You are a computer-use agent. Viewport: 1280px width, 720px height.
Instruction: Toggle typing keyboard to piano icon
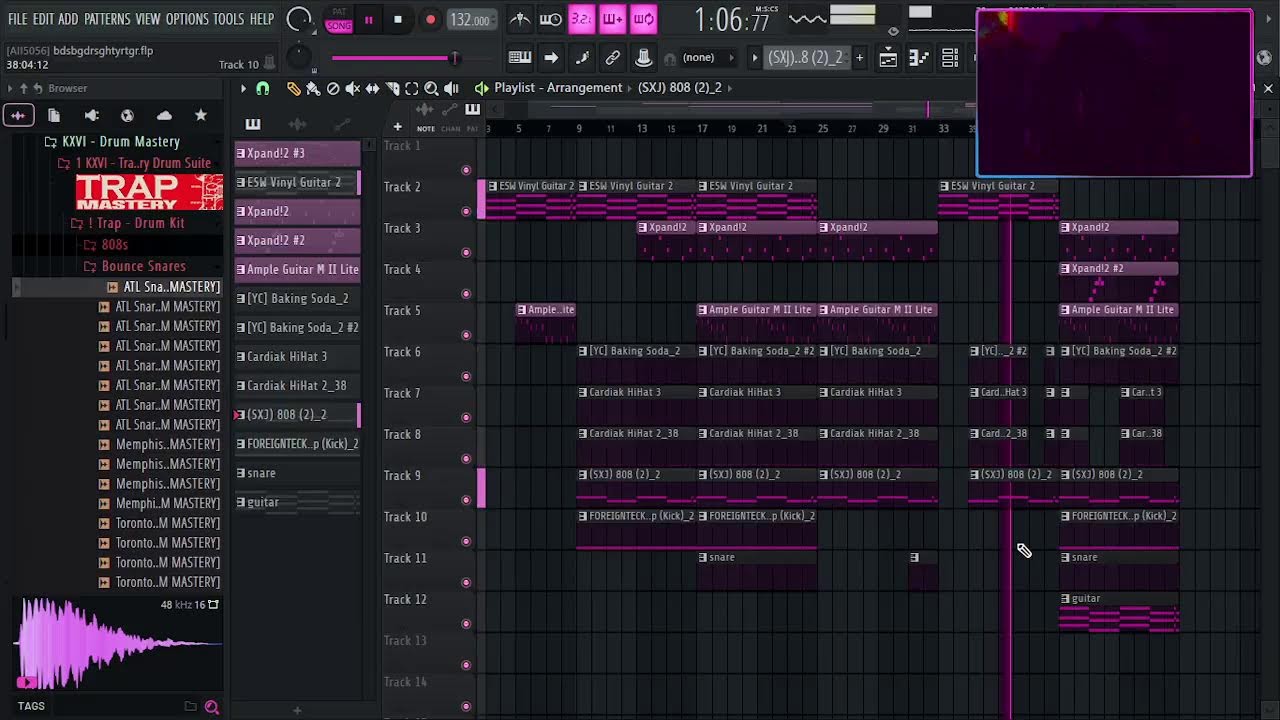coord(519,58)
